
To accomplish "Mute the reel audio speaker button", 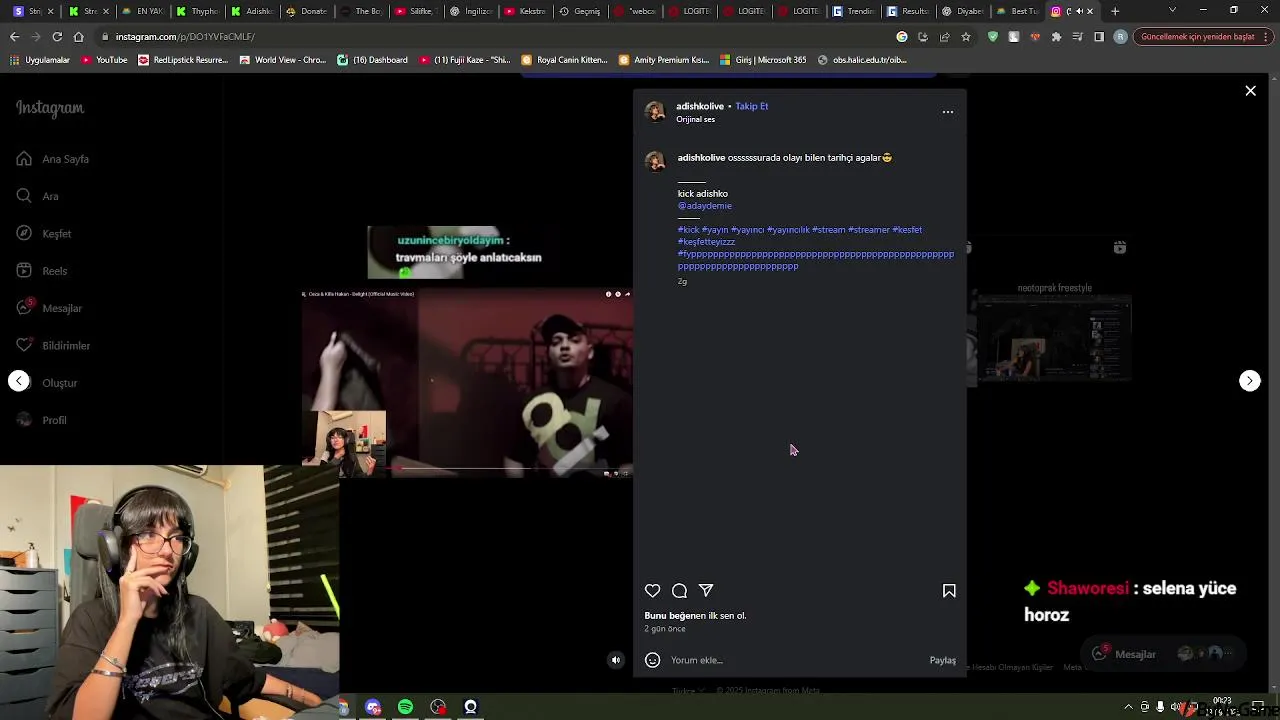I will coord(616,660).
